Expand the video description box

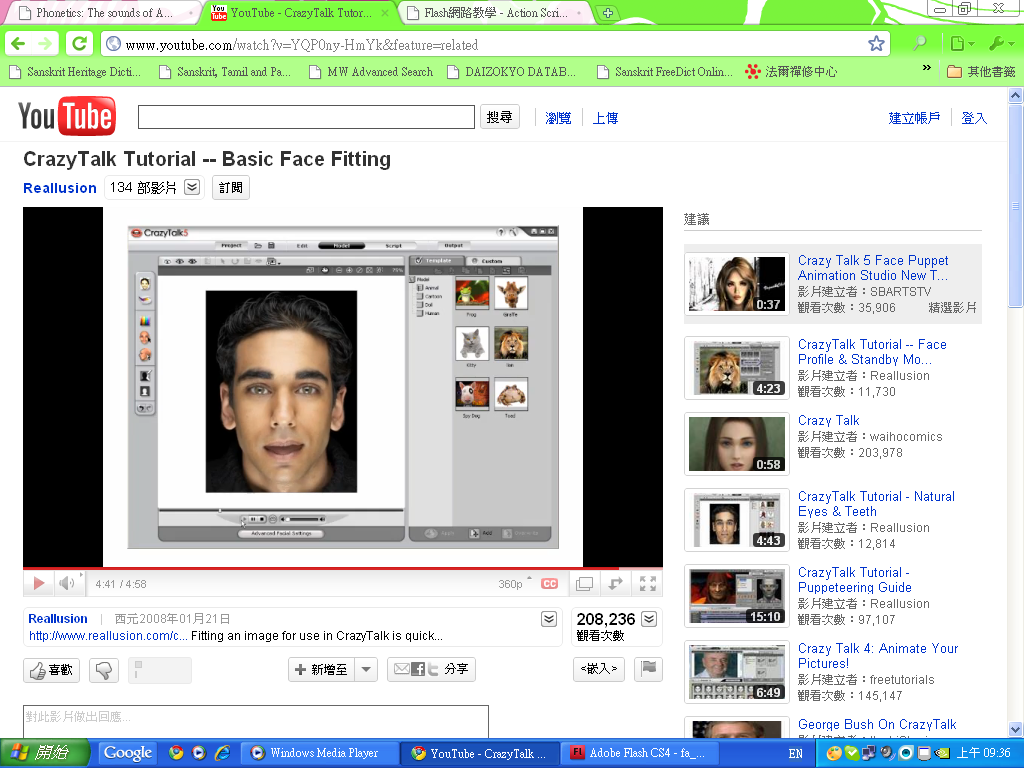point(548,619)
